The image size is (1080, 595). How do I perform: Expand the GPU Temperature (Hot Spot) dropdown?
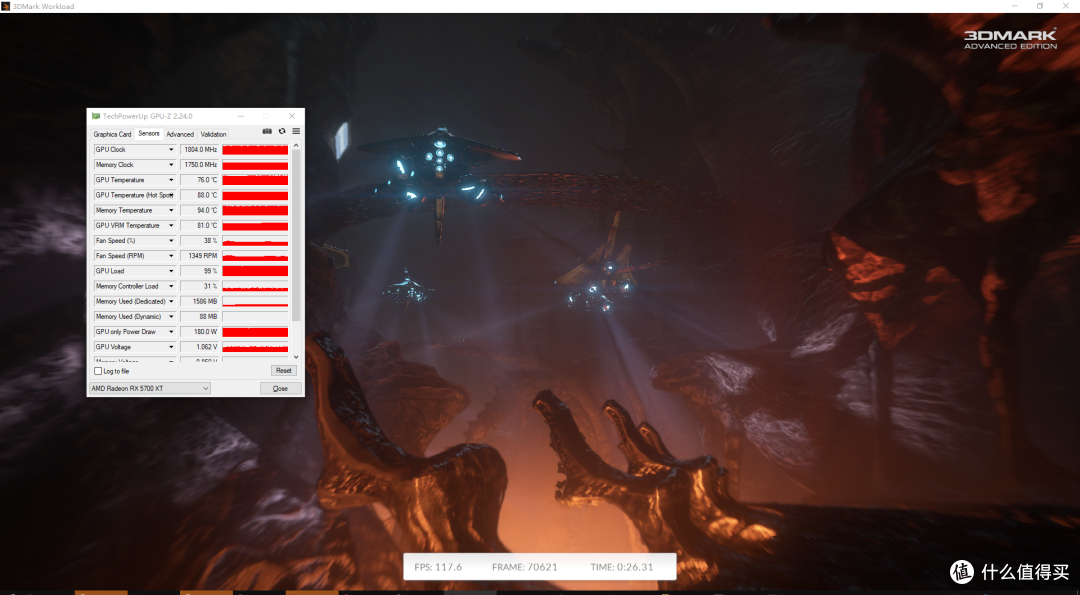171,195
